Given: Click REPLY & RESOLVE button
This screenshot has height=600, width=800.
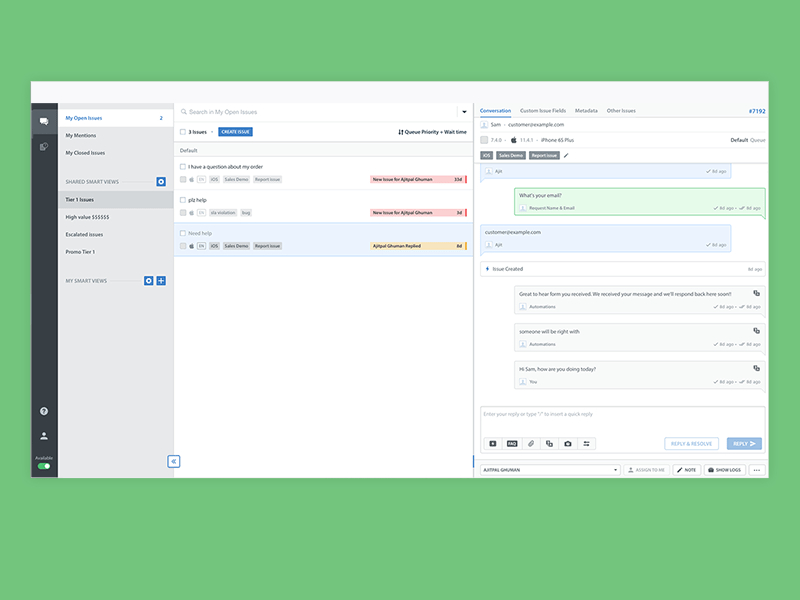Looking at the screenshot, I should tap(691, 443).
